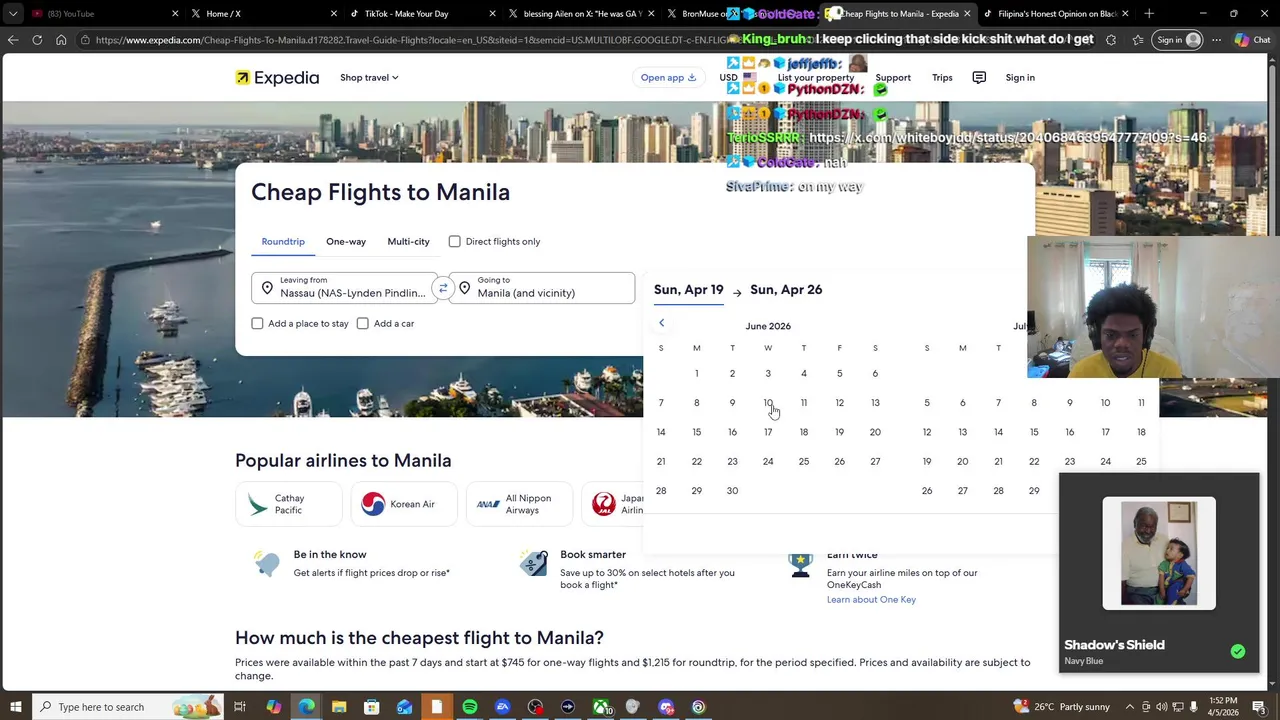Select the Roundtrip tab
The image size is (1280, 720).
click(x=283, y=241)
